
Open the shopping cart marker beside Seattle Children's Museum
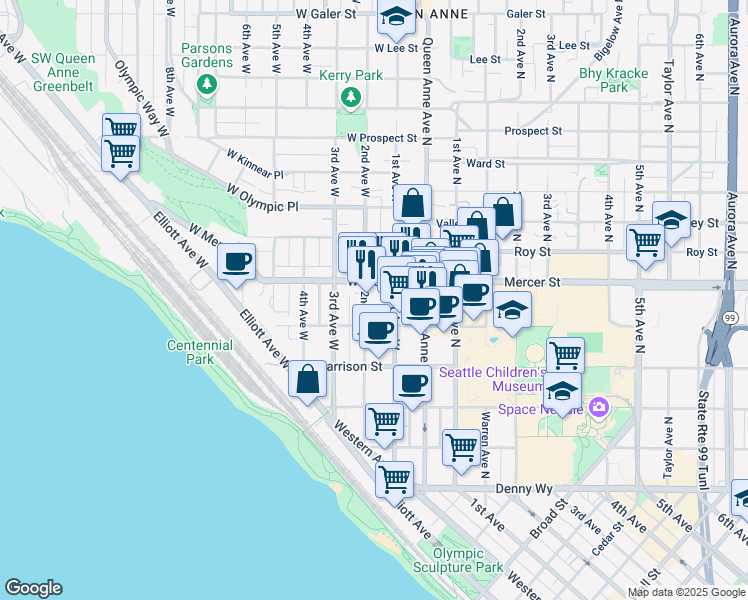coord(565,354)
